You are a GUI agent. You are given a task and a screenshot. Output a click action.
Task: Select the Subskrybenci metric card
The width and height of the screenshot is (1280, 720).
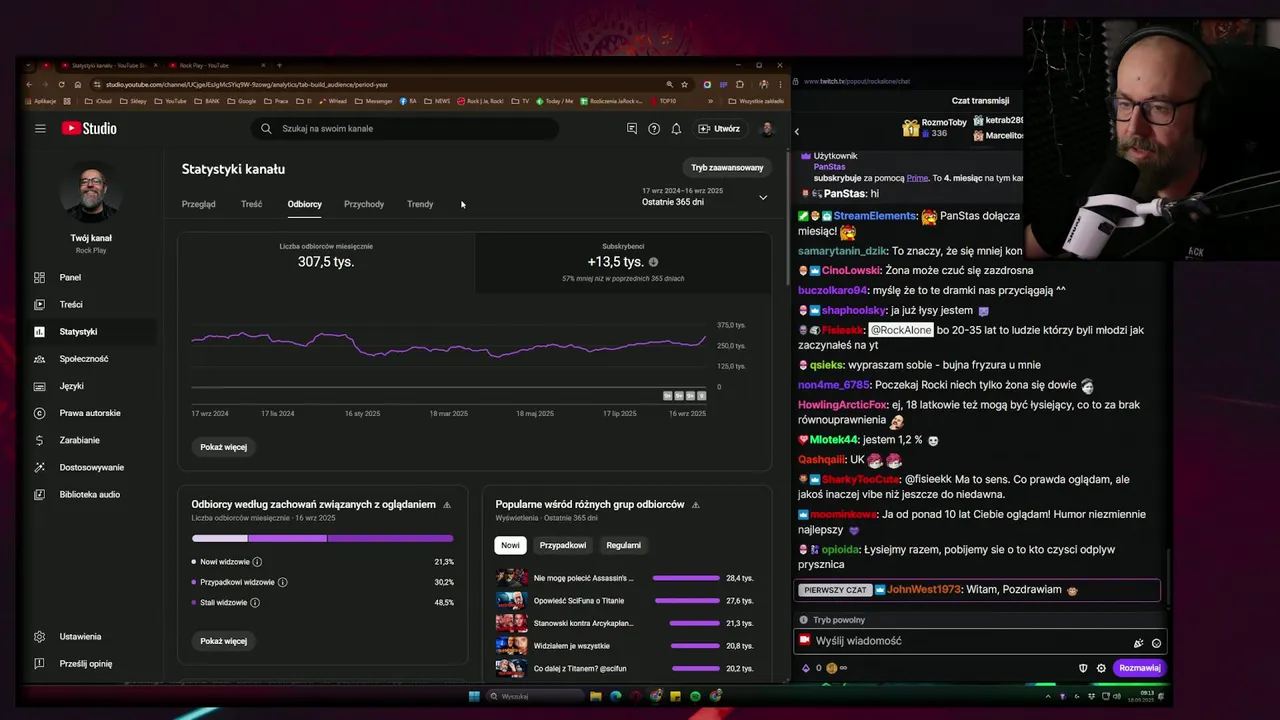tap(623, 262)
